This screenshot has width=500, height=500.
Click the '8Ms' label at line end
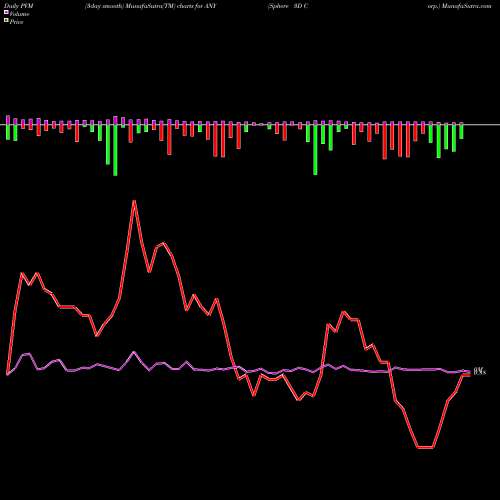pos(479,372)
